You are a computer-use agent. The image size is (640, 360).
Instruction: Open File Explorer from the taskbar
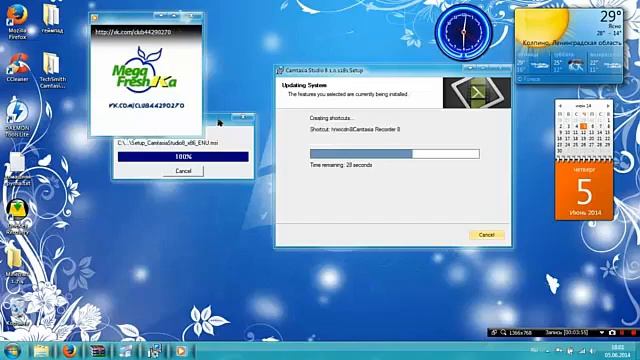tap(41, 351)
